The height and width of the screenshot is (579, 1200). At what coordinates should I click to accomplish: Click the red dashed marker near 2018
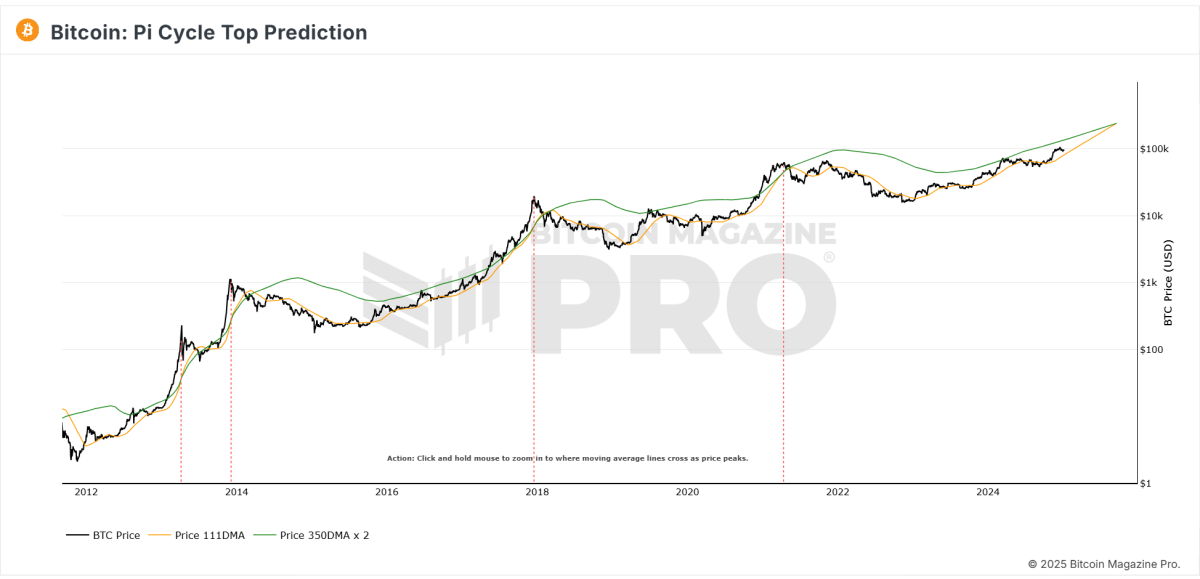point(533,400)
